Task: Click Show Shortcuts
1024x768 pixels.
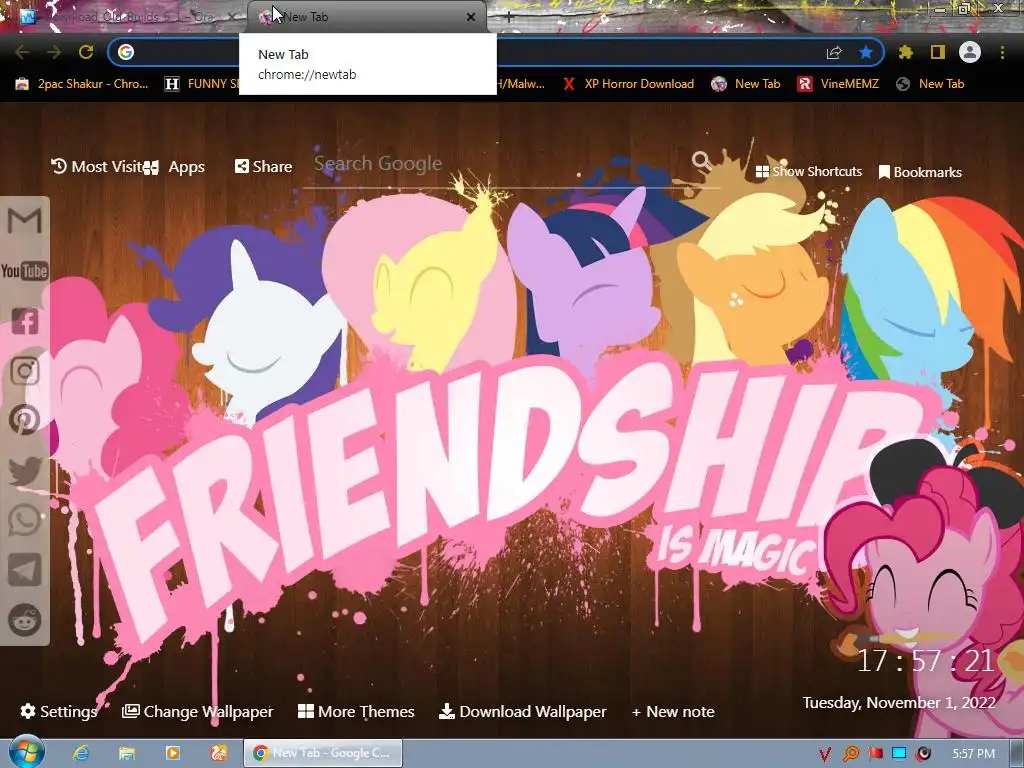Action: [808, 172]
